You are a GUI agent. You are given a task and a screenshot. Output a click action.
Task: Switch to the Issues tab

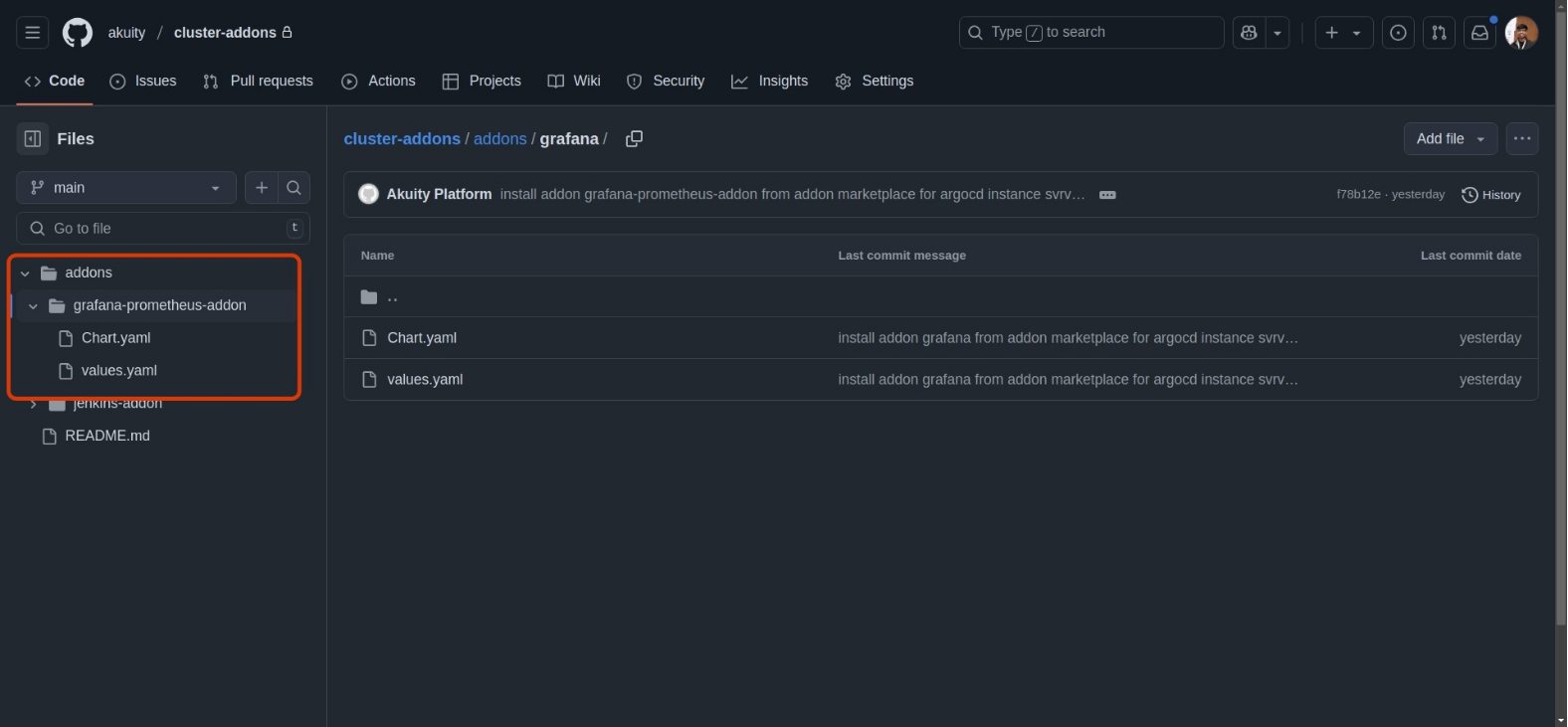point(143,81)
